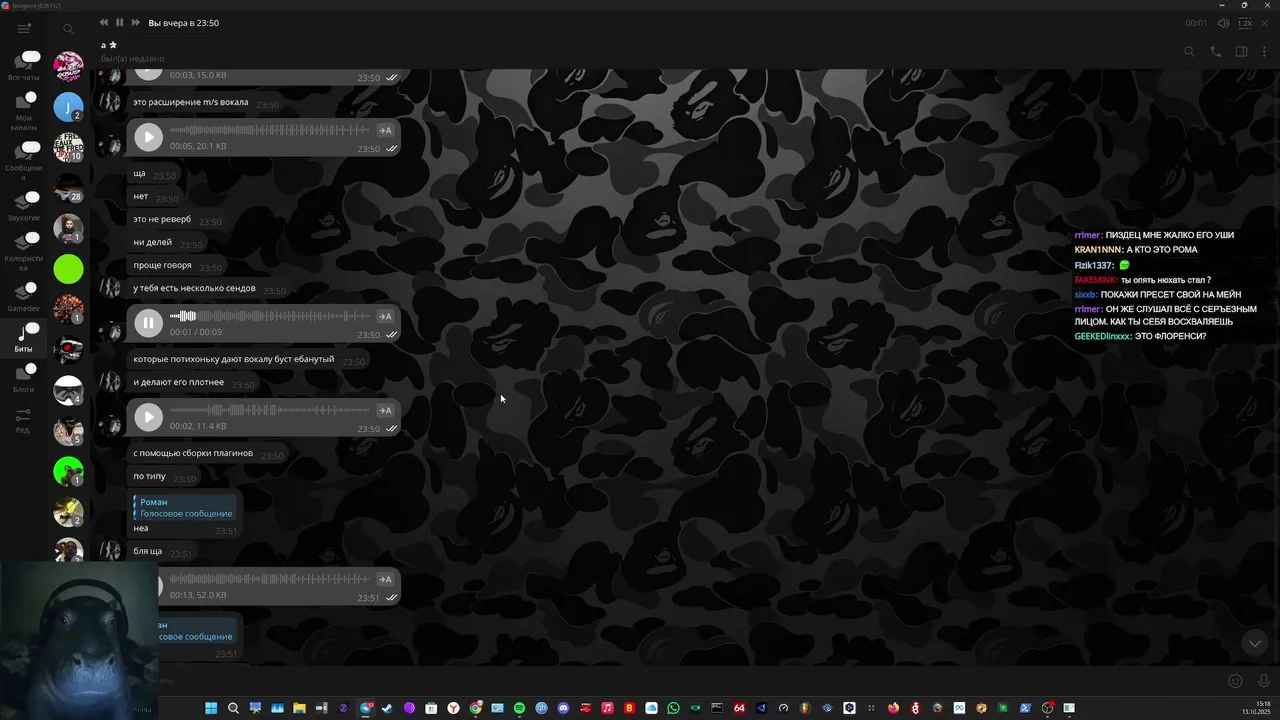
Task: Toggle the right info side panel
Action: (x=1241, y=51)
